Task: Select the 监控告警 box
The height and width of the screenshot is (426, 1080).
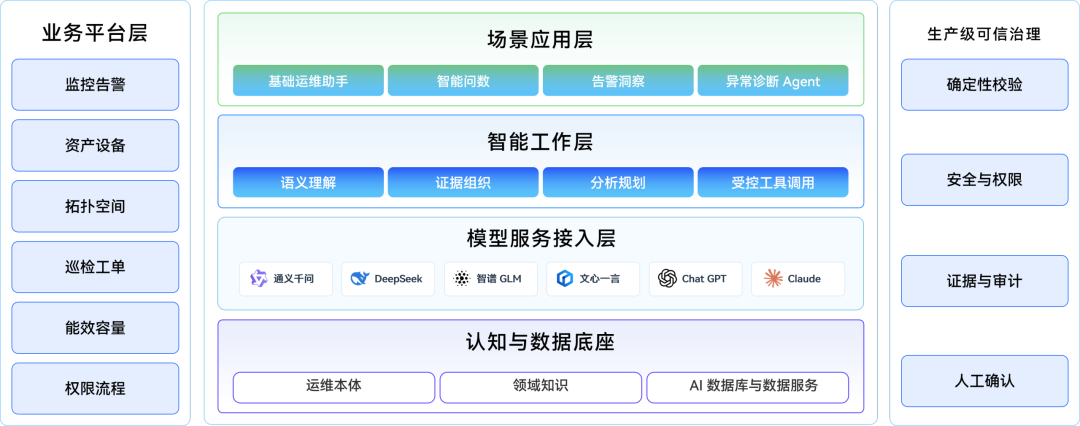Action: tap(95, 85)
